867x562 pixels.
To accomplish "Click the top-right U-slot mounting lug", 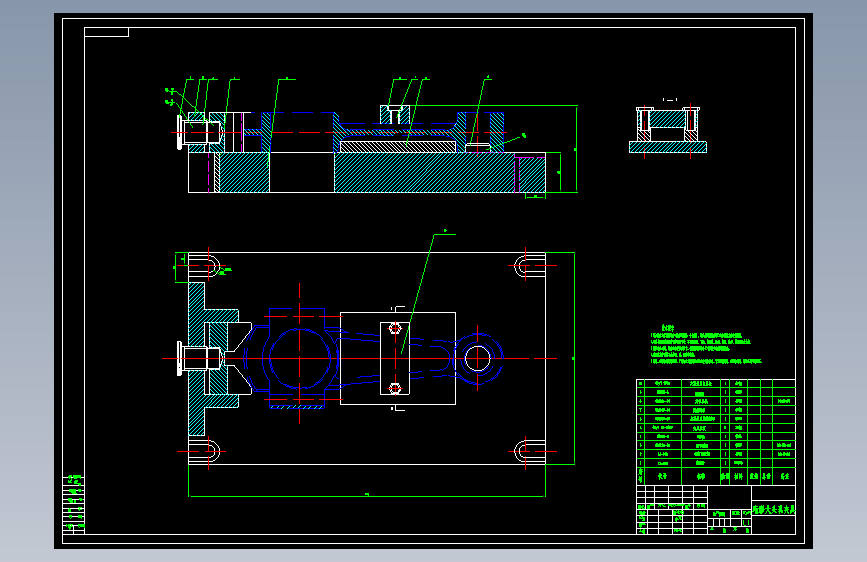I will [x=530, y=266].
